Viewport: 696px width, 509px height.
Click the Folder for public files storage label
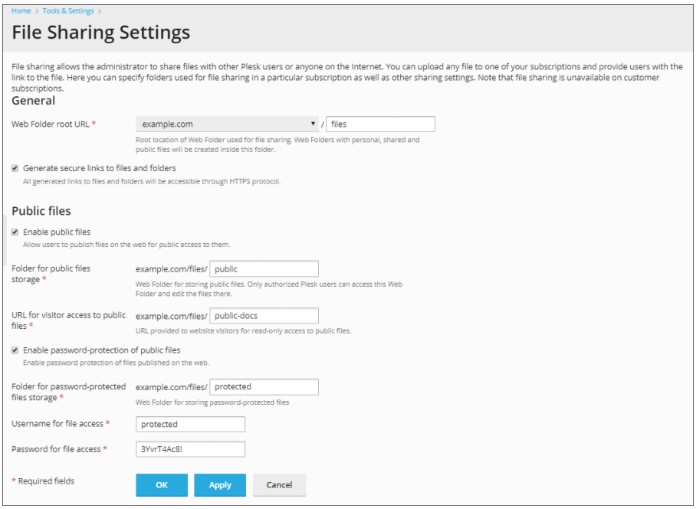pos(51,274)
